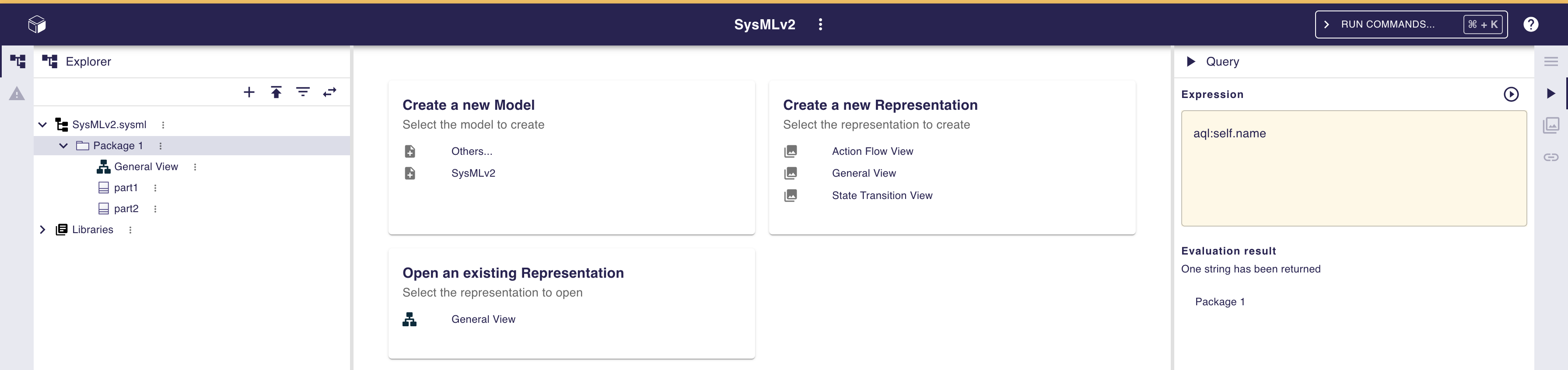Open the help question mark icon
This screenshot has height=370, width=1568.
(1530, 24)
